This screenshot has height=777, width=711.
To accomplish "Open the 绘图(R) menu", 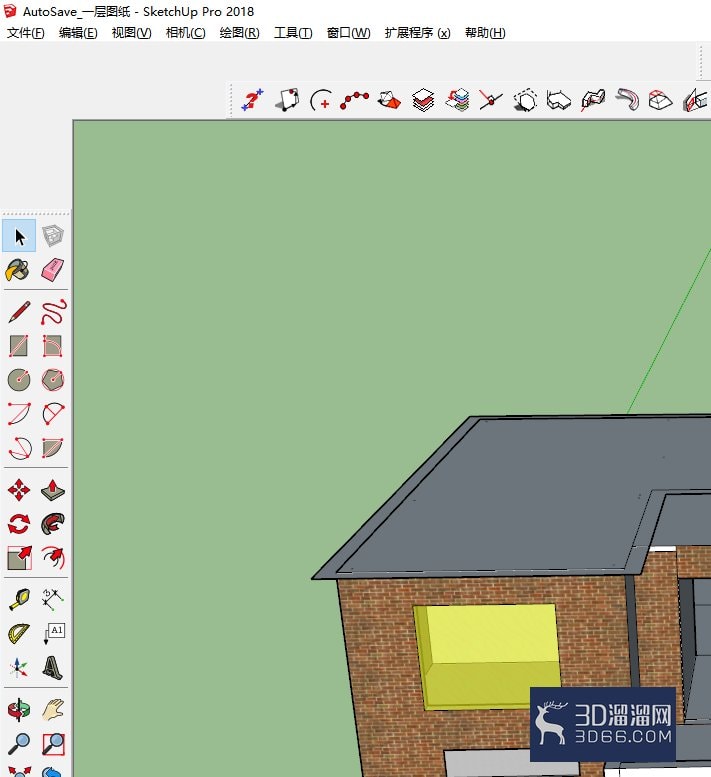I will click(x=239, y=33).
